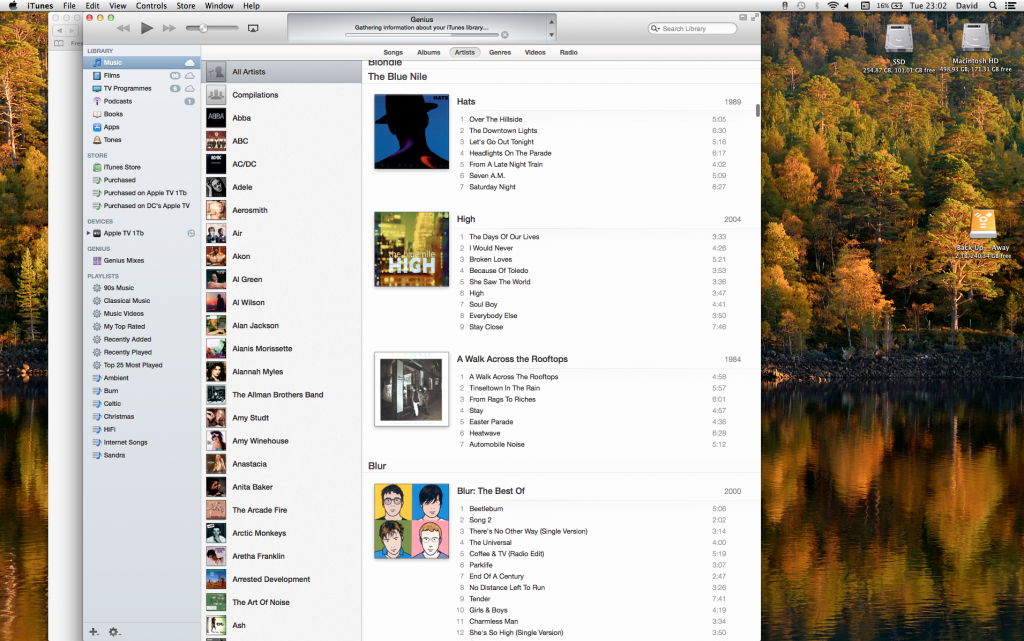This screenshot has height=641, width=1024.
Task: Click the cloud icon beside Films
Action: click(189, 76)
